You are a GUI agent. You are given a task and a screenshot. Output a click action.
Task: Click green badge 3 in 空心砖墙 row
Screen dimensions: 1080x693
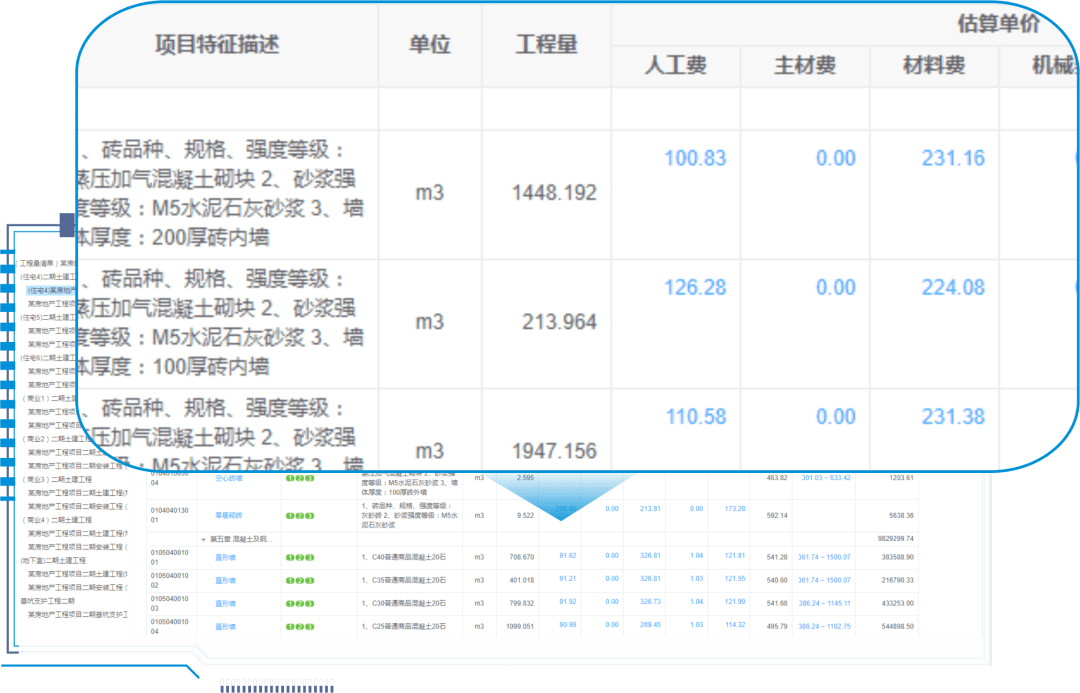click(310, 478)
